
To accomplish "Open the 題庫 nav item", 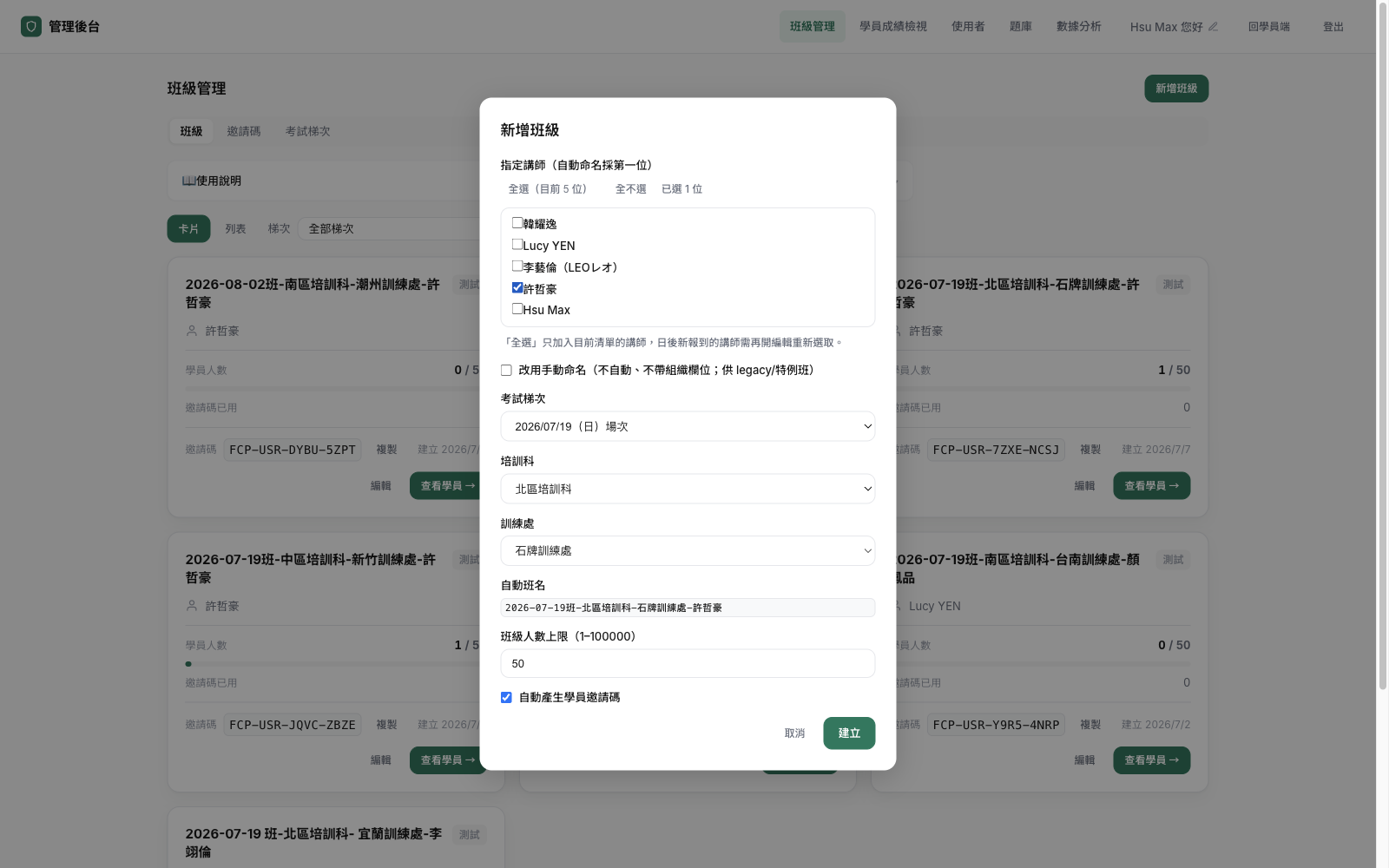I will (x=1021, y=27).
